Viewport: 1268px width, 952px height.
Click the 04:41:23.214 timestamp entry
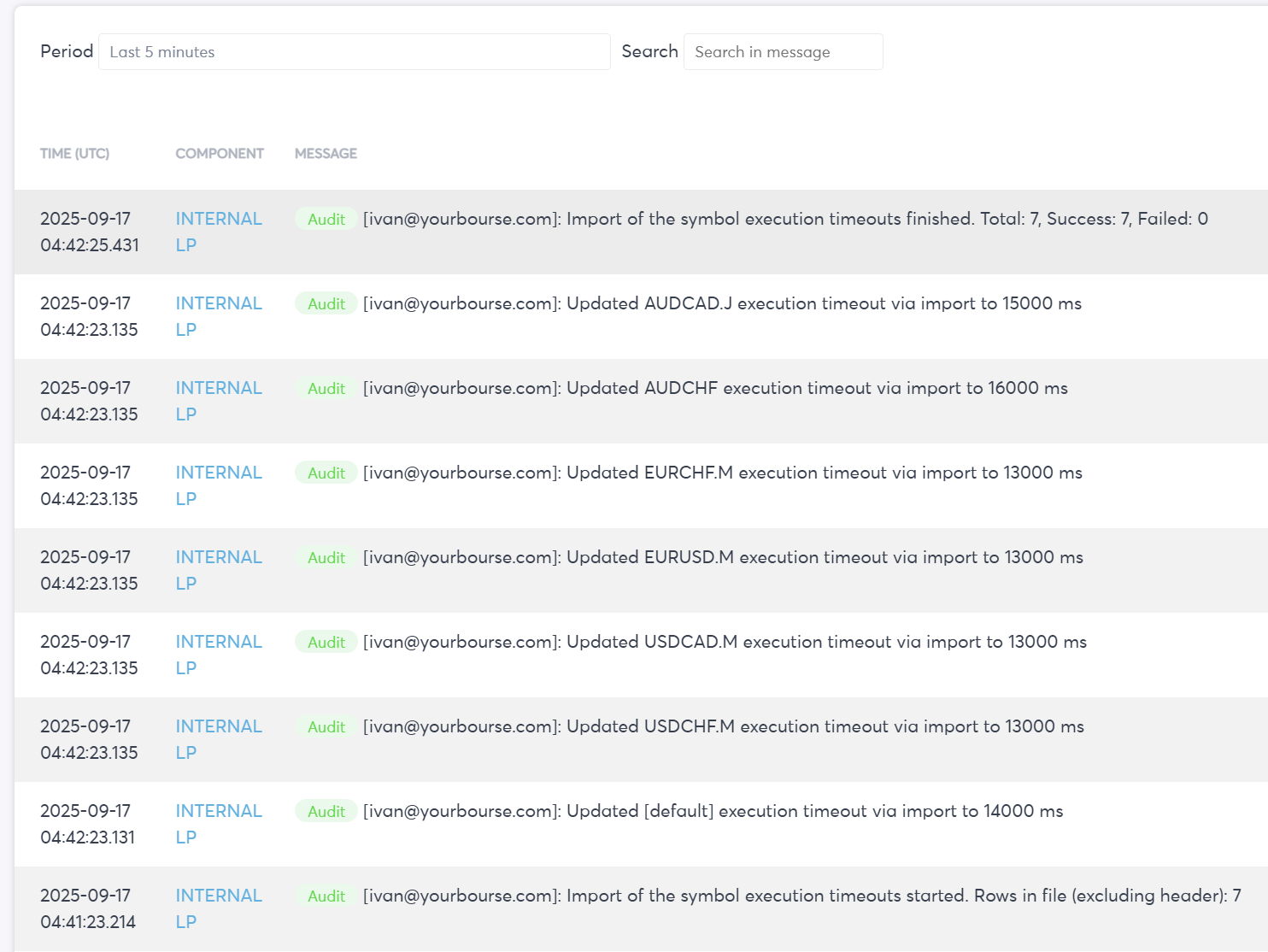pos(87,922)
